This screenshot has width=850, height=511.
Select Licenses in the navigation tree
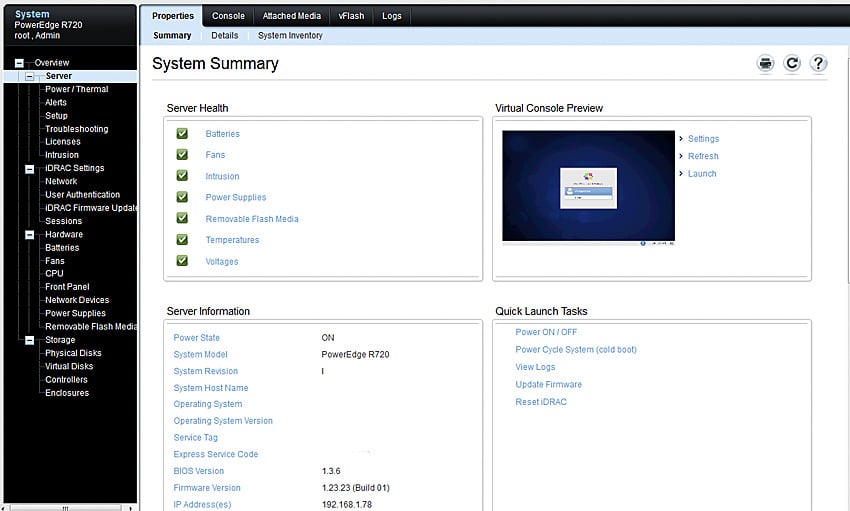63,141
